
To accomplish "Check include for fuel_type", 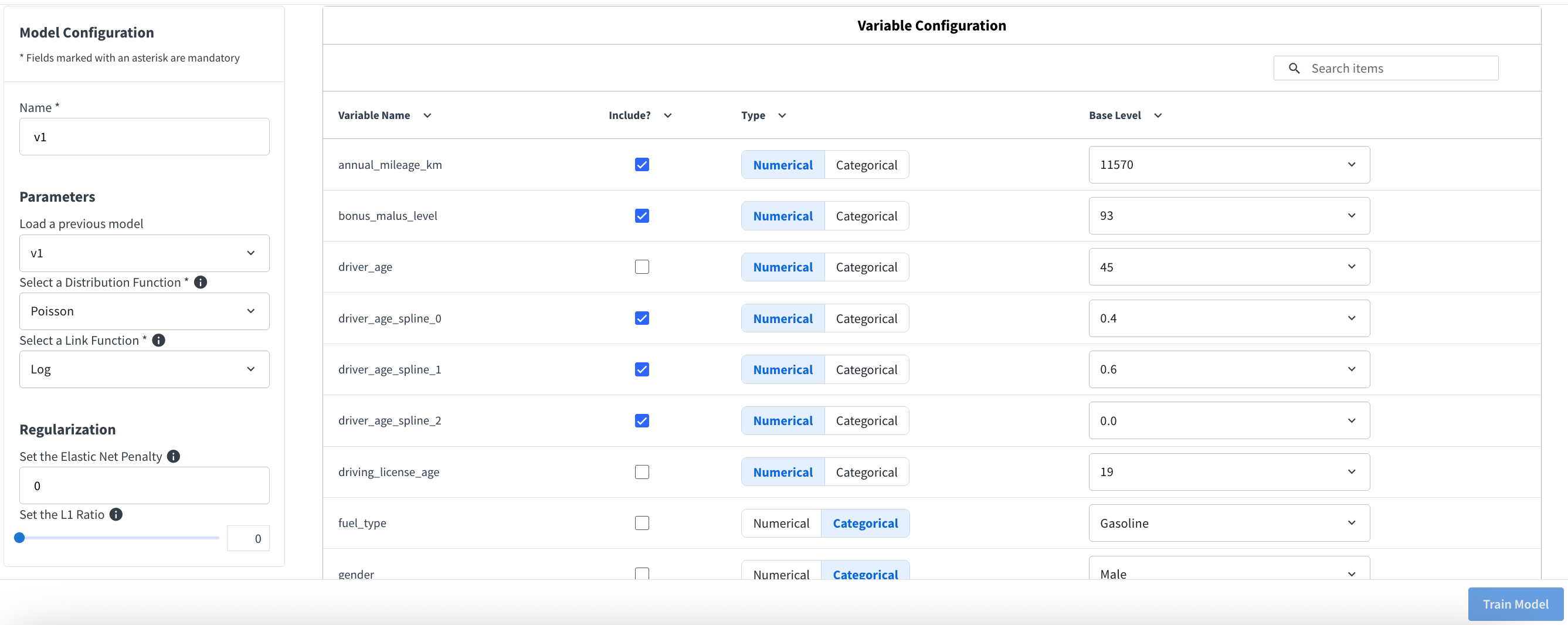I will tap(642, 523).
